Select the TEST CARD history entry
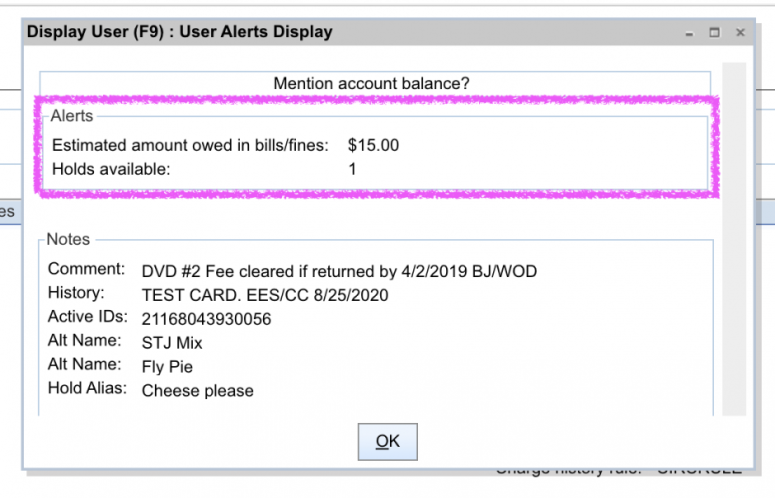 (265, 295)
